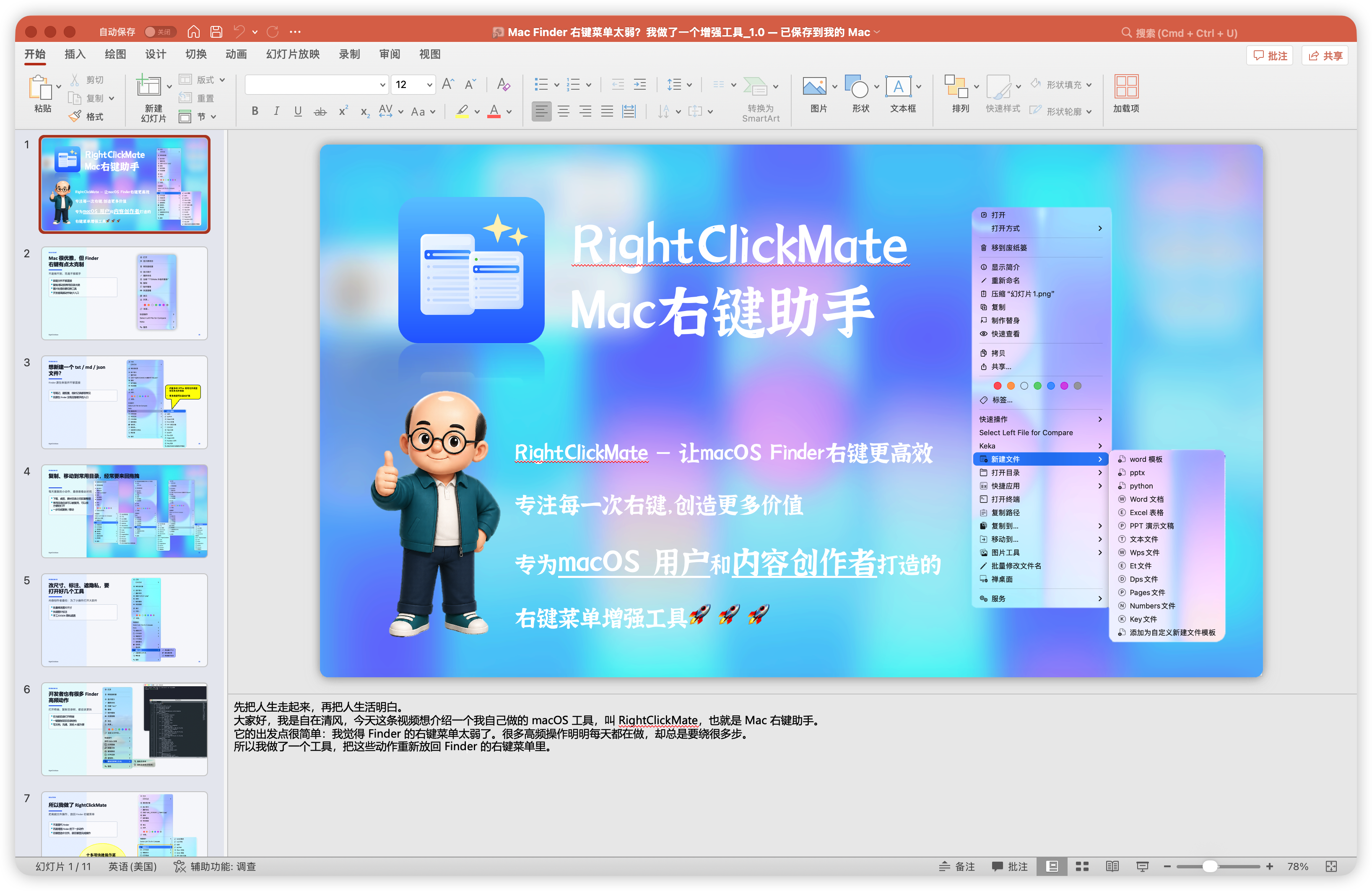
Task: Justify the paragraph text
Action: [x=607, y=111]
